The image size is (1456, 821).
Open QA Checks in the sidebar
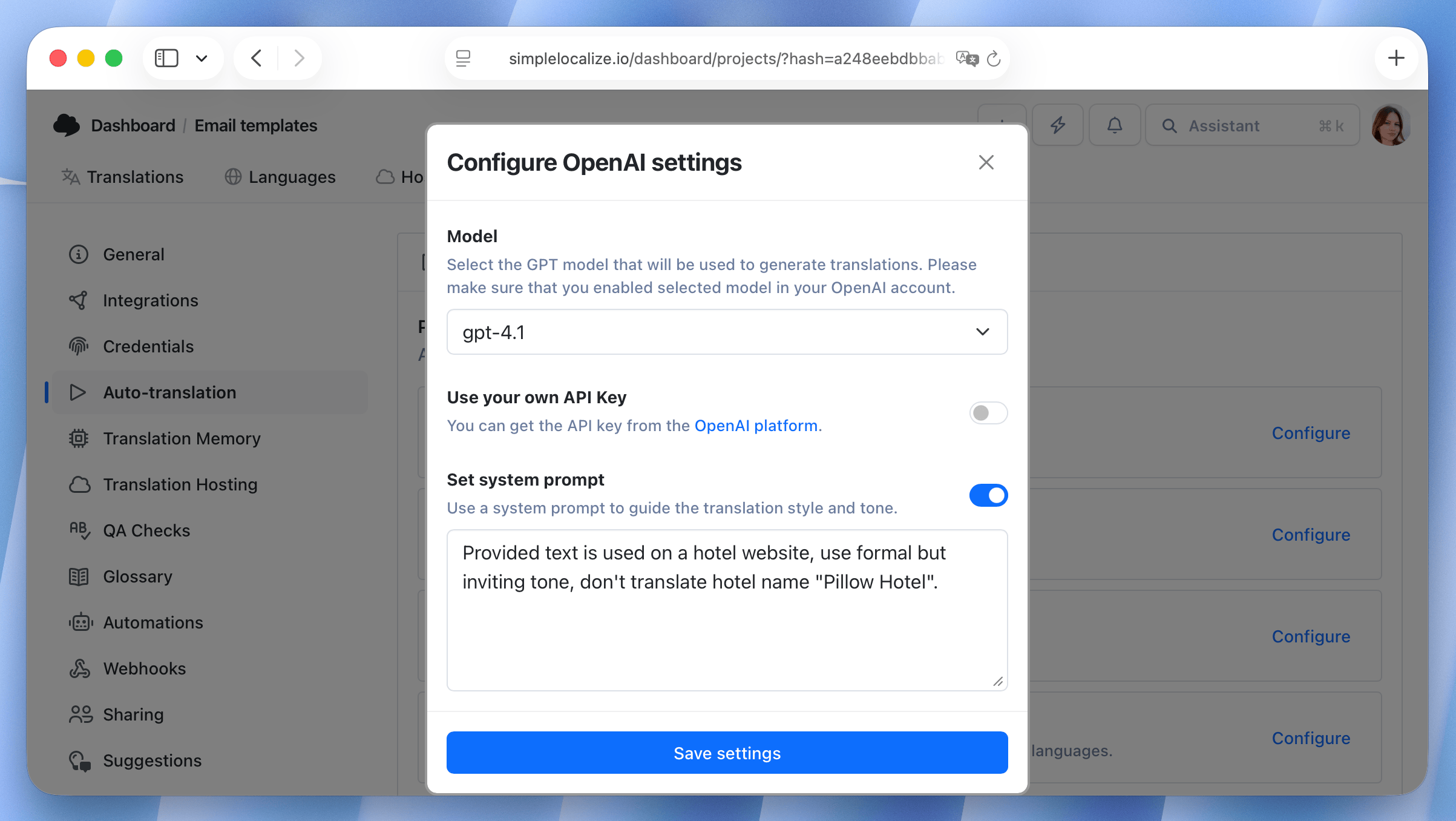146,530
